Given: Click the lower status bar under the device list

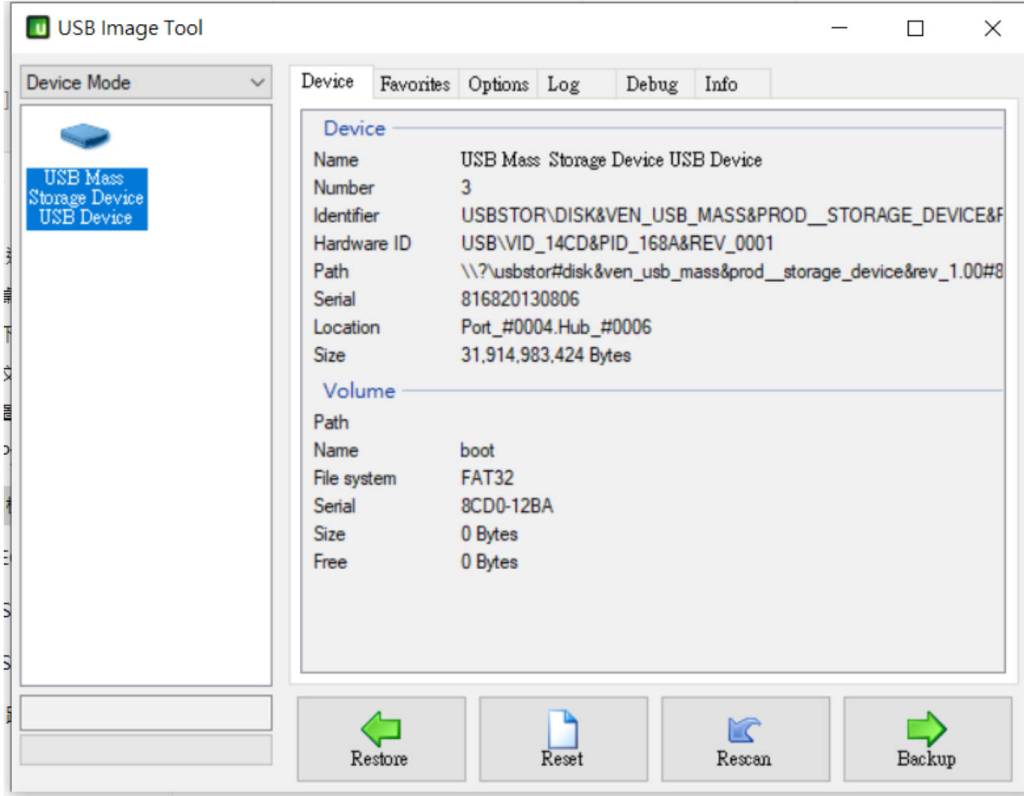Looking at the screenshot, I should tap(146, 750).
